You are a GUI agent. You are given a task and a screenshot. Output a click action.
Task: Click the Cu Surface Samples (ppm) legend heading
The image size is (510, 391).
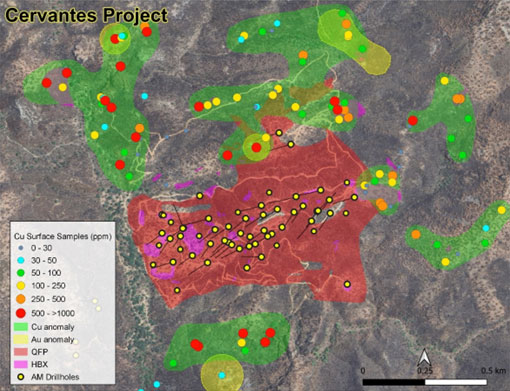63,236
